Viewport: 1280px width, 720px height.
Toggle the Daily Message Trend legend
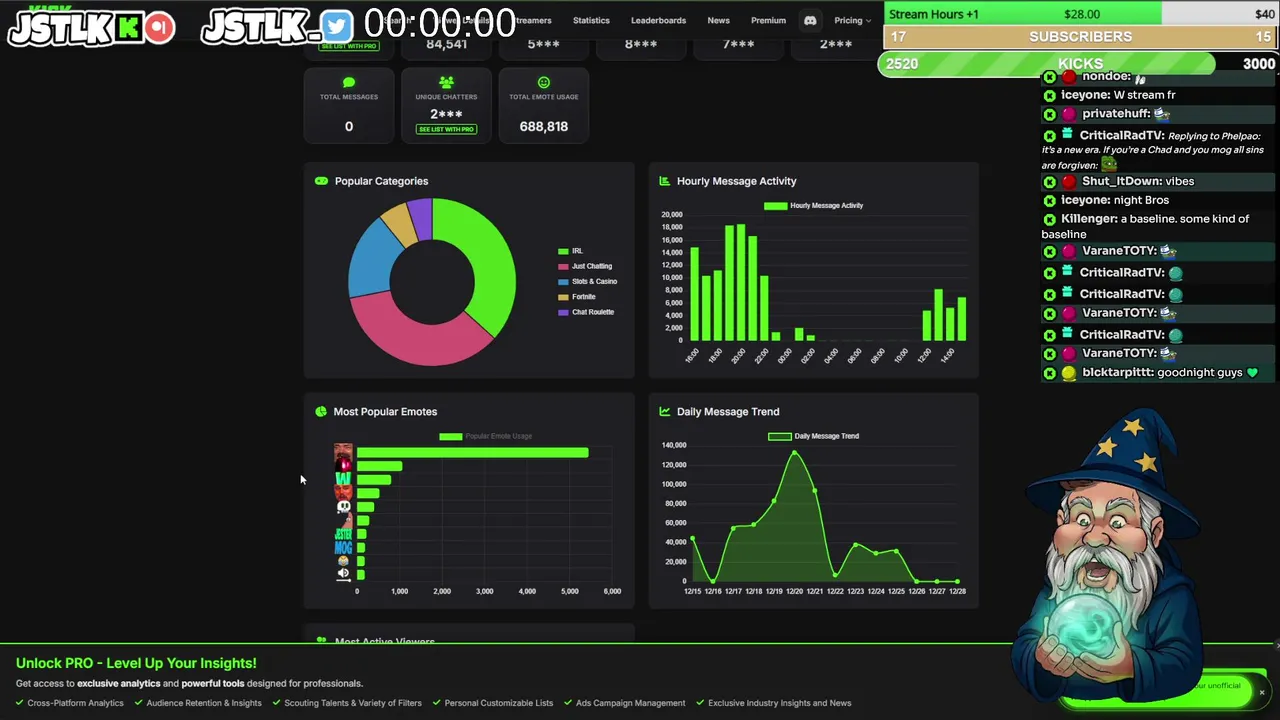[813, 436]
